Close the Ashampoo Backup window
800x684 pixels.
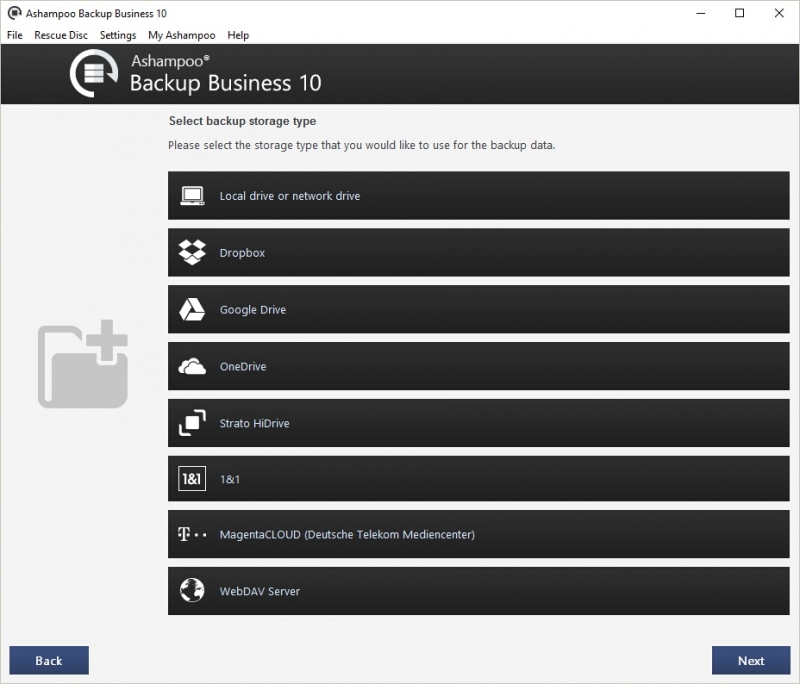coord(779,13)
